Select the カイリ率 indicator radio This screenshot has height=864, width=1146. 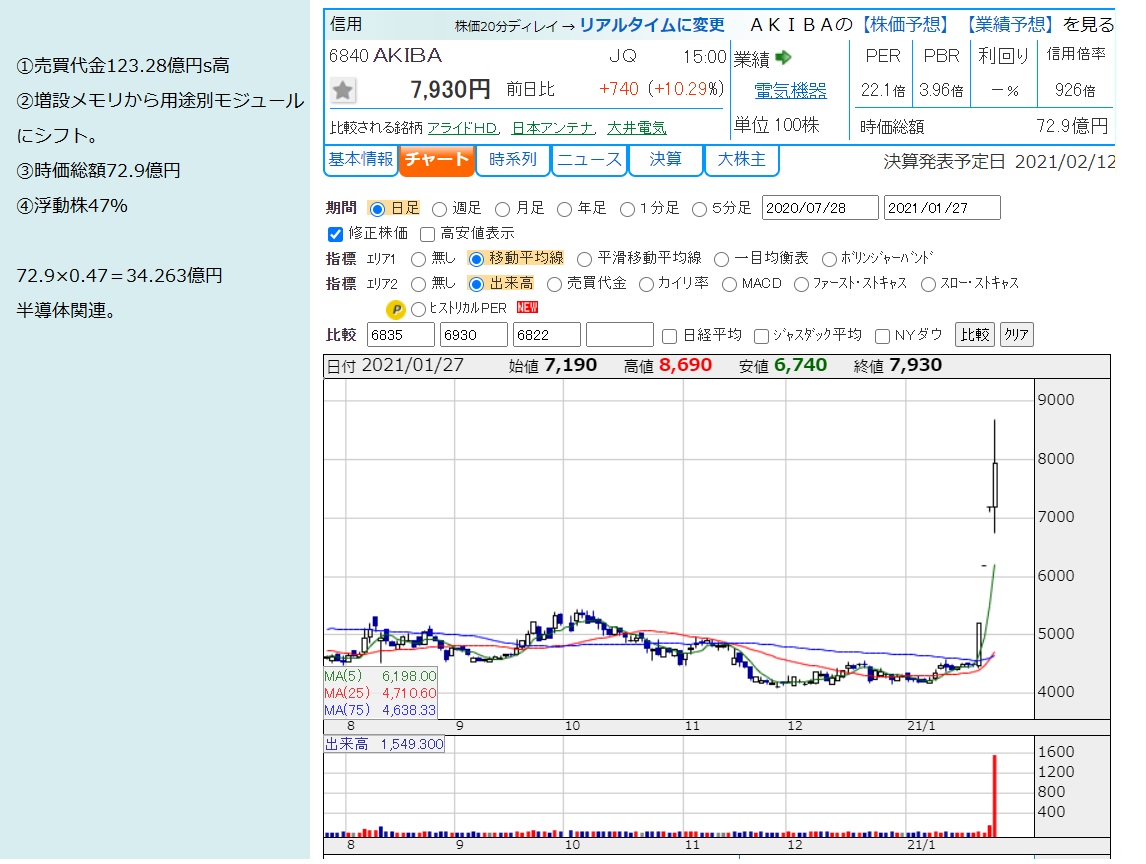click(x=646, y=284)
